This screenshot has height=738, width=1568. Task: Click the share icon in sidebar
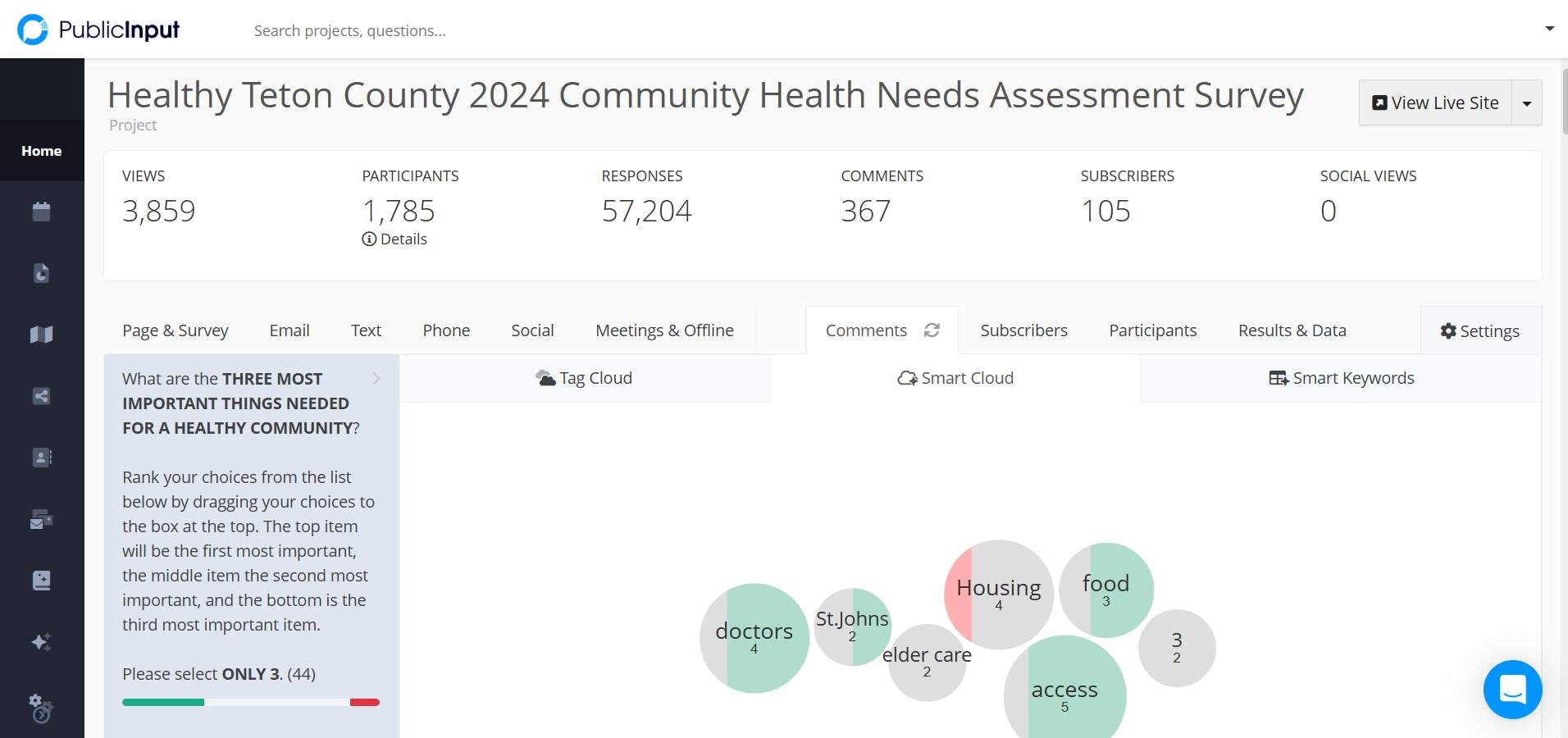(41, 396)
